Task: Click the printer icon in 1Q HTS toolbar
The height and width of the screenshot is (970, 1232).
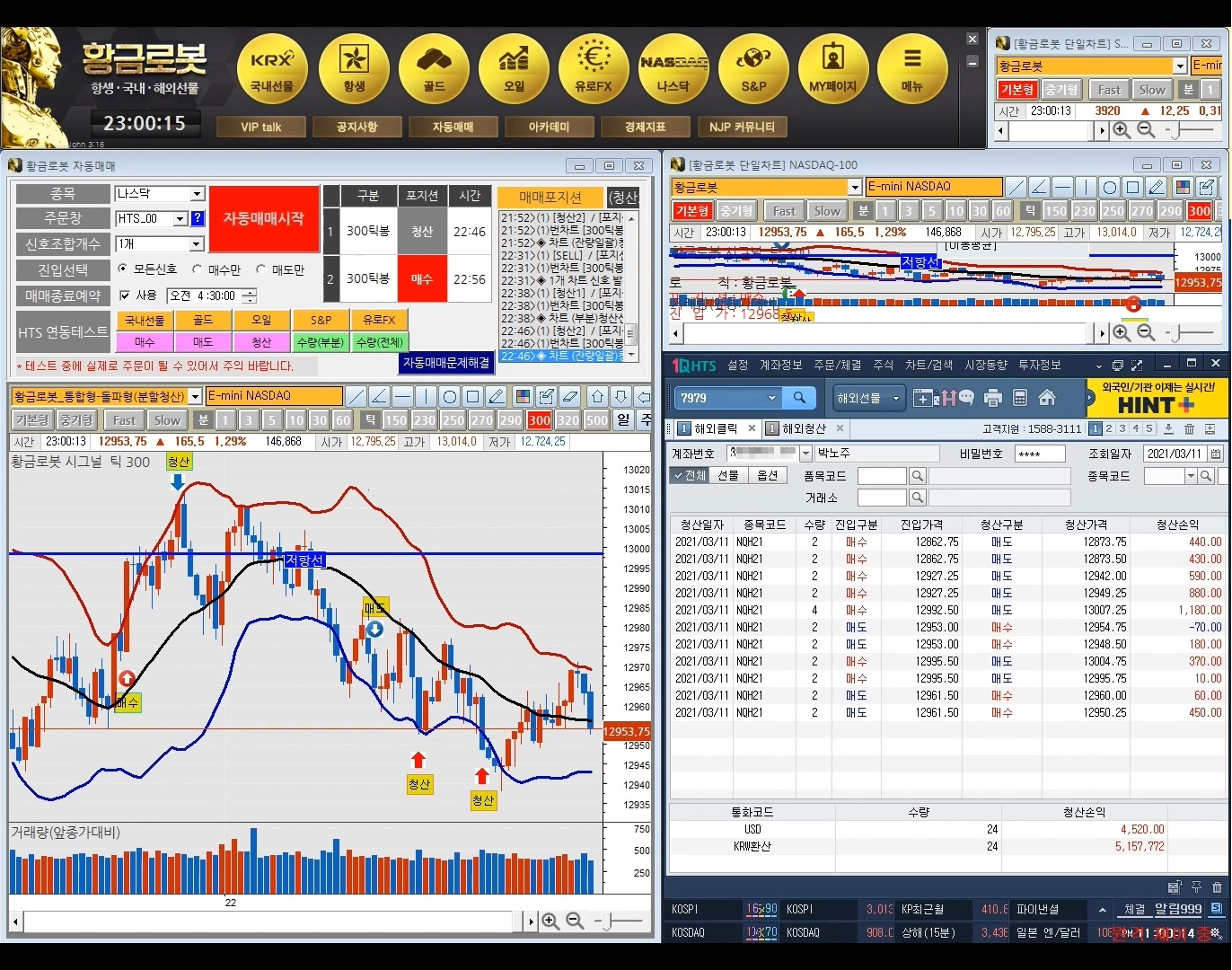Action: click(x=993, y=398)
